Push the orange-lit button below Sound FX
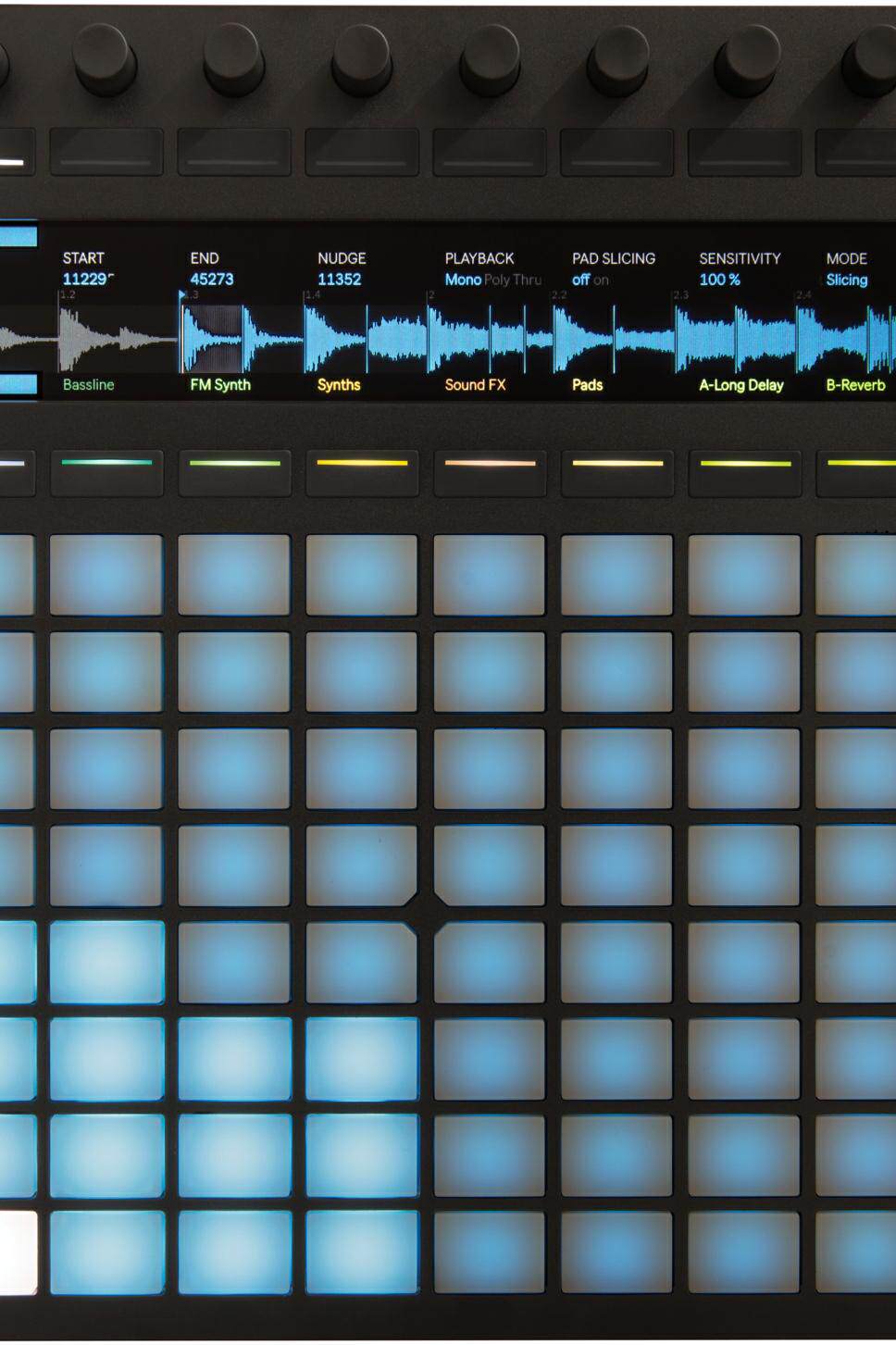 (490, 472)
